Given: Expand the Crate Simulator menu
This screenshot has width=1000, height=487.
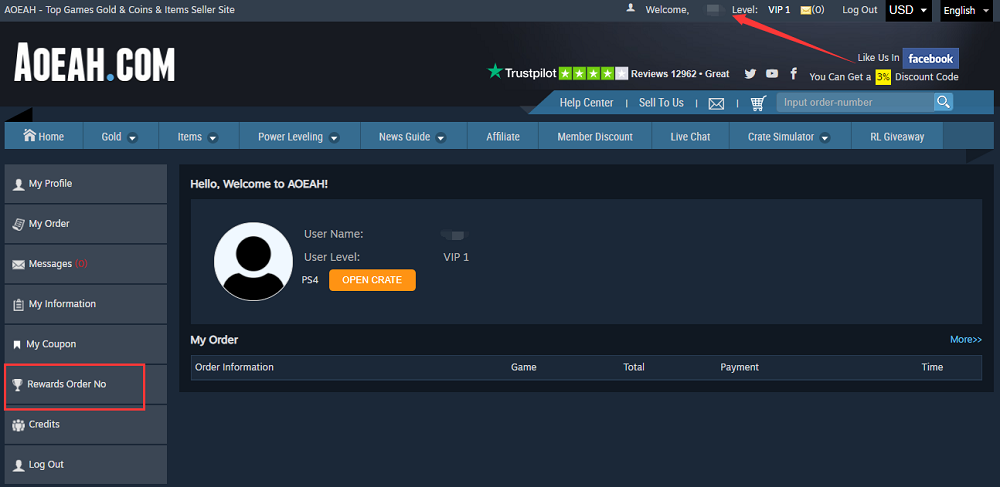Looking at the screenshot, I should tap(790, 136).
